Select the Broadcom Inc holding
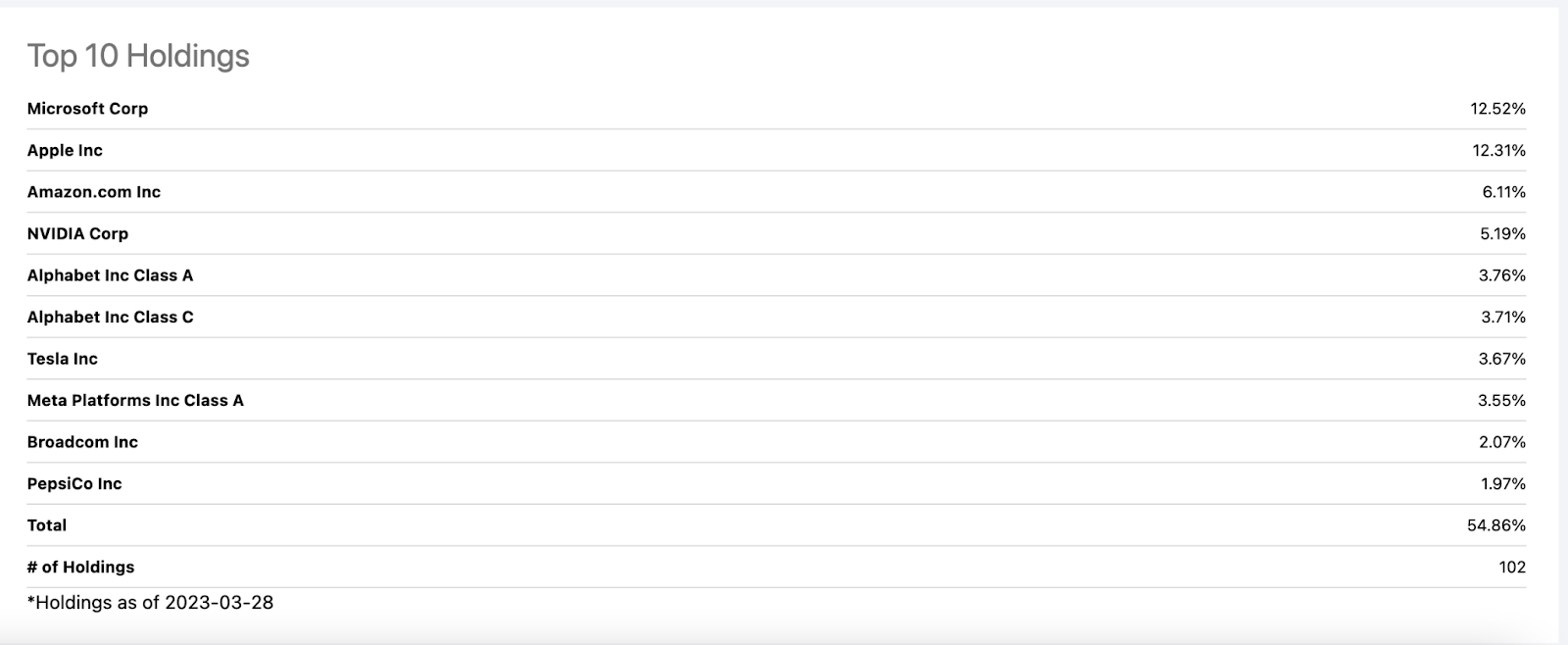The height and width of the screenshot is (645, 1568). (82, 442)
